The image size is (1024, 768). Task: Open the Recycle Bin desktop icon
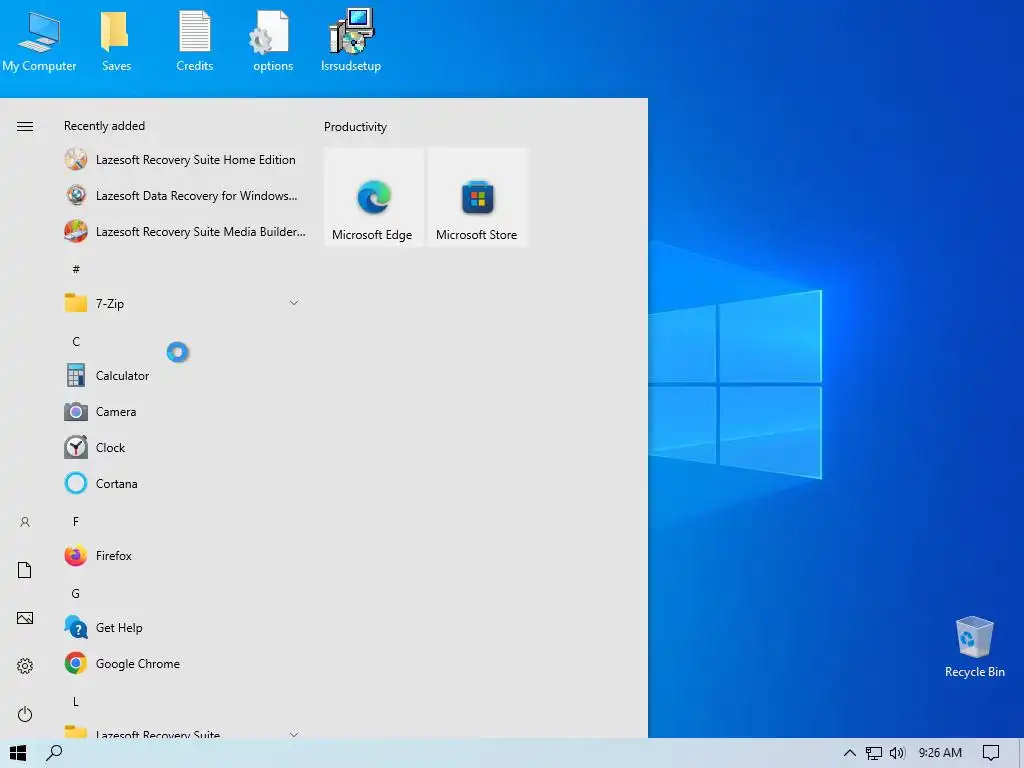pos(974,647)
